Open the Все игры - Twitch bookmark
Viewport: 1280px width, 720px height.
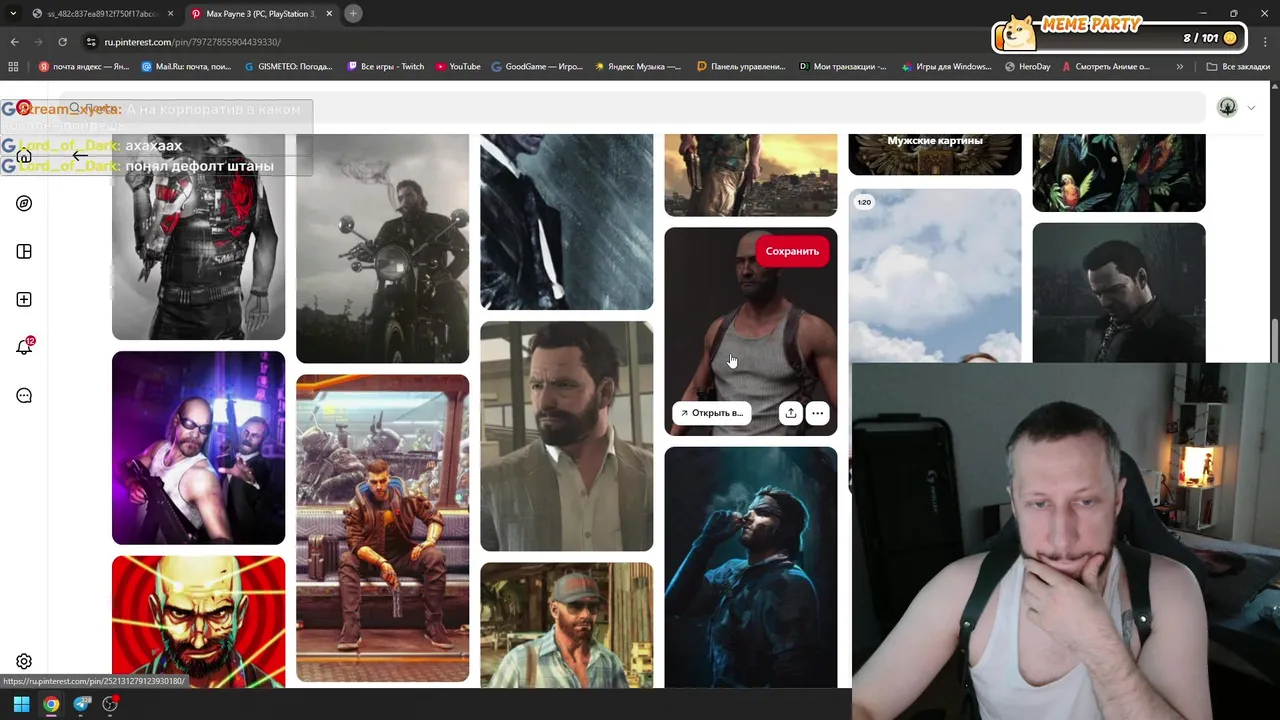386,66
